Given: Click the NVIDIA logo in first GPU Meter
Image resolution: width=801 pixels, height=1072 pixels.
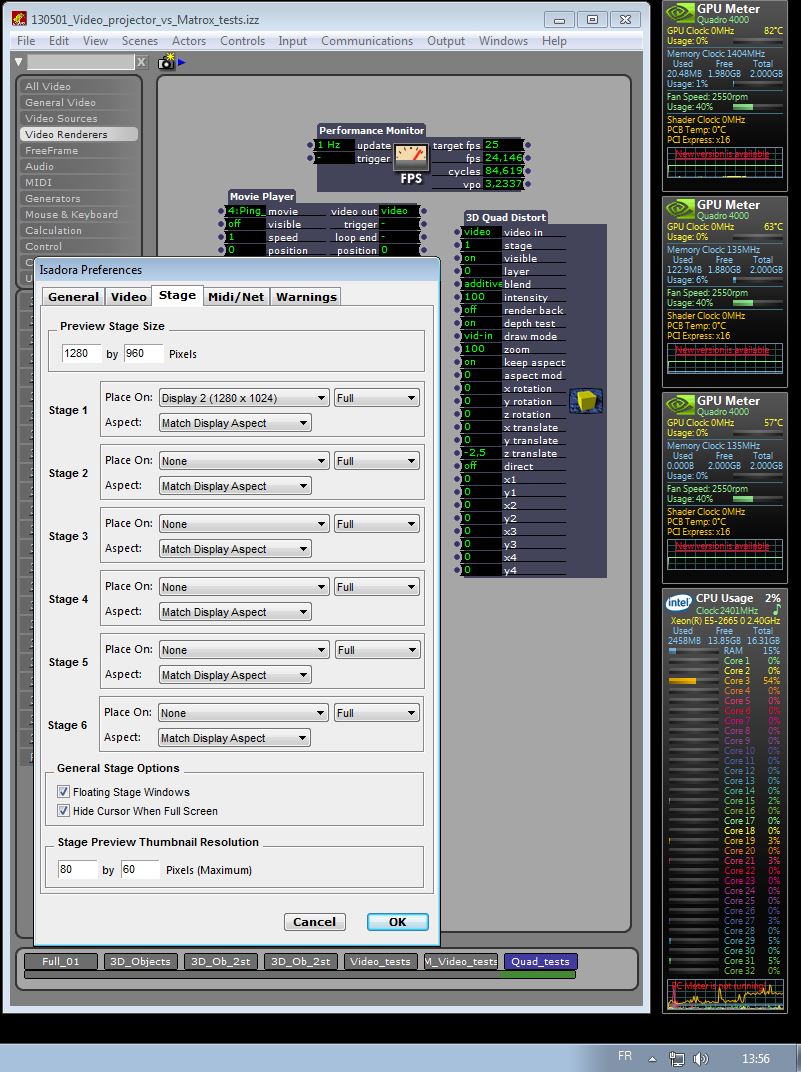Looking at the screenshot, I should tap(680, 14).
